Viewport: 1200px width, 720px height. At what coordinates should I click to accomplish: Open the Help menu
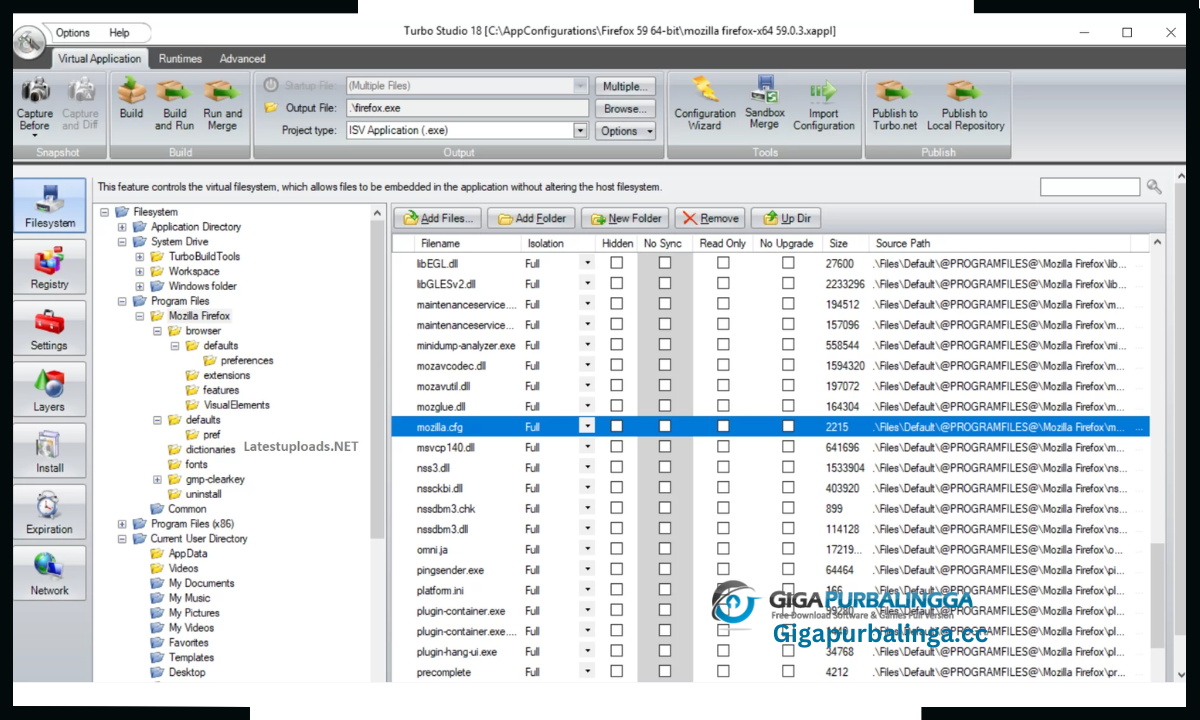[x=119, y=33]
